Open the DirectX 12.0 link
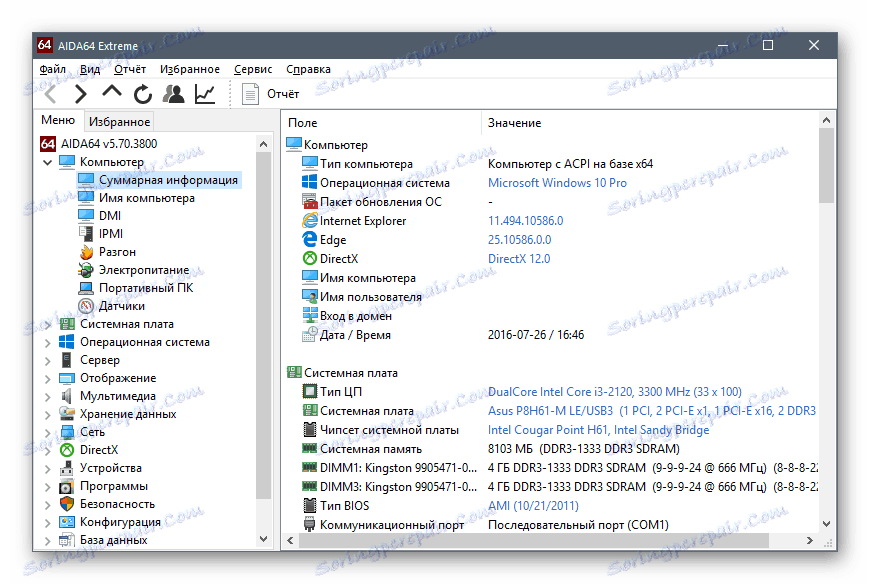Viewport: 870px width, 584px height. point(519,258)
